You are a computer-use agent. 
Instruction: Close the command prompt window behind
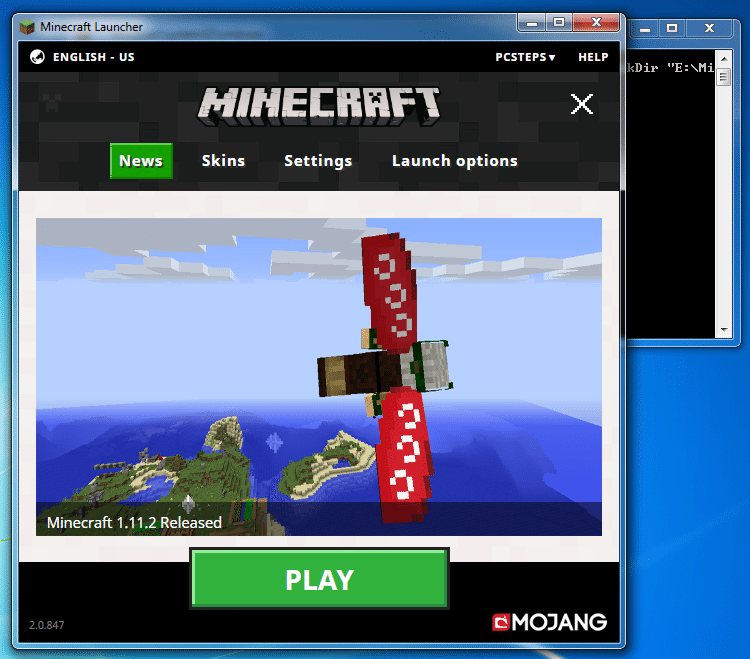[709, 29]
